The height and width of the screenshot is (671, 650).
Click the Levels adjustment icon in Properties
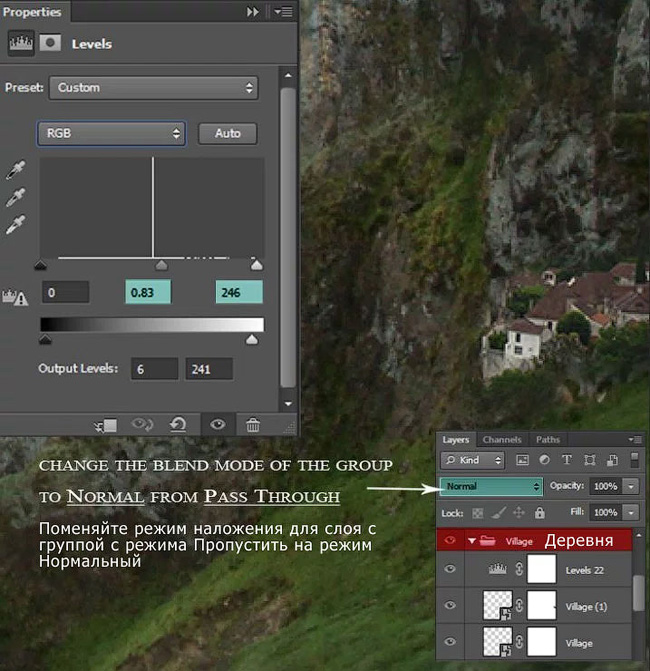point(21,43)
